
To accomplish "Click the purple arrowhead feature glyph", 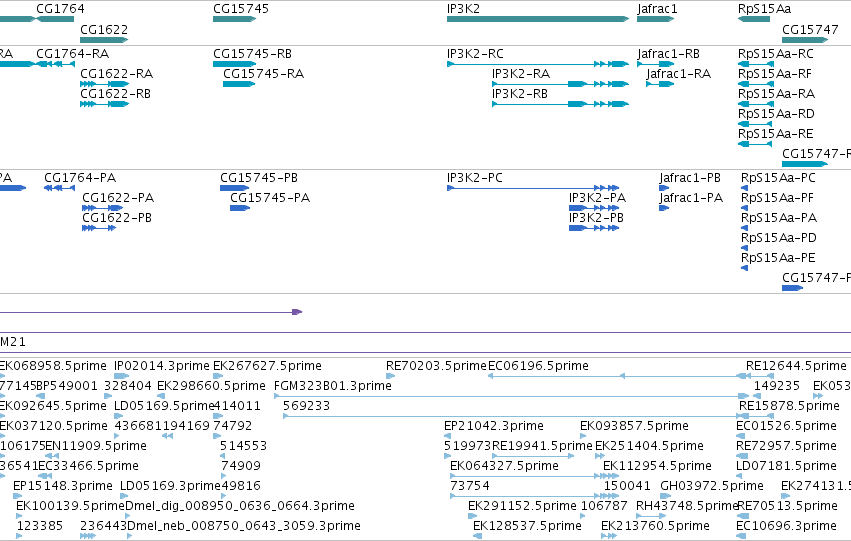I will click(297, 312).
